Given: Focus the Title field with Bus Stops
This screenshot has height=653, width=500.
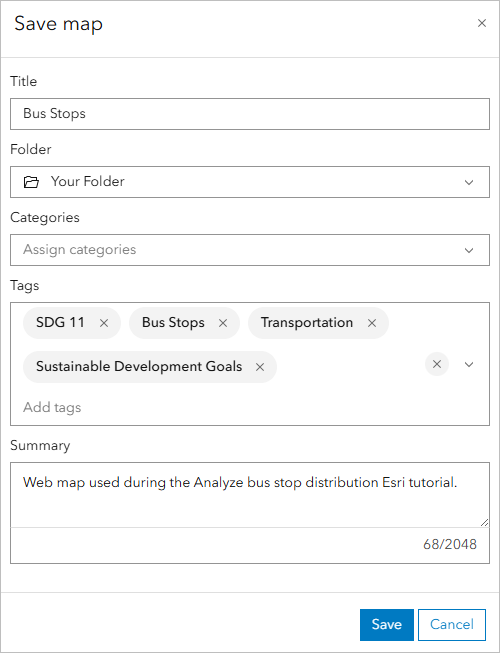Looking at the screenshot, I should point(250,114).
